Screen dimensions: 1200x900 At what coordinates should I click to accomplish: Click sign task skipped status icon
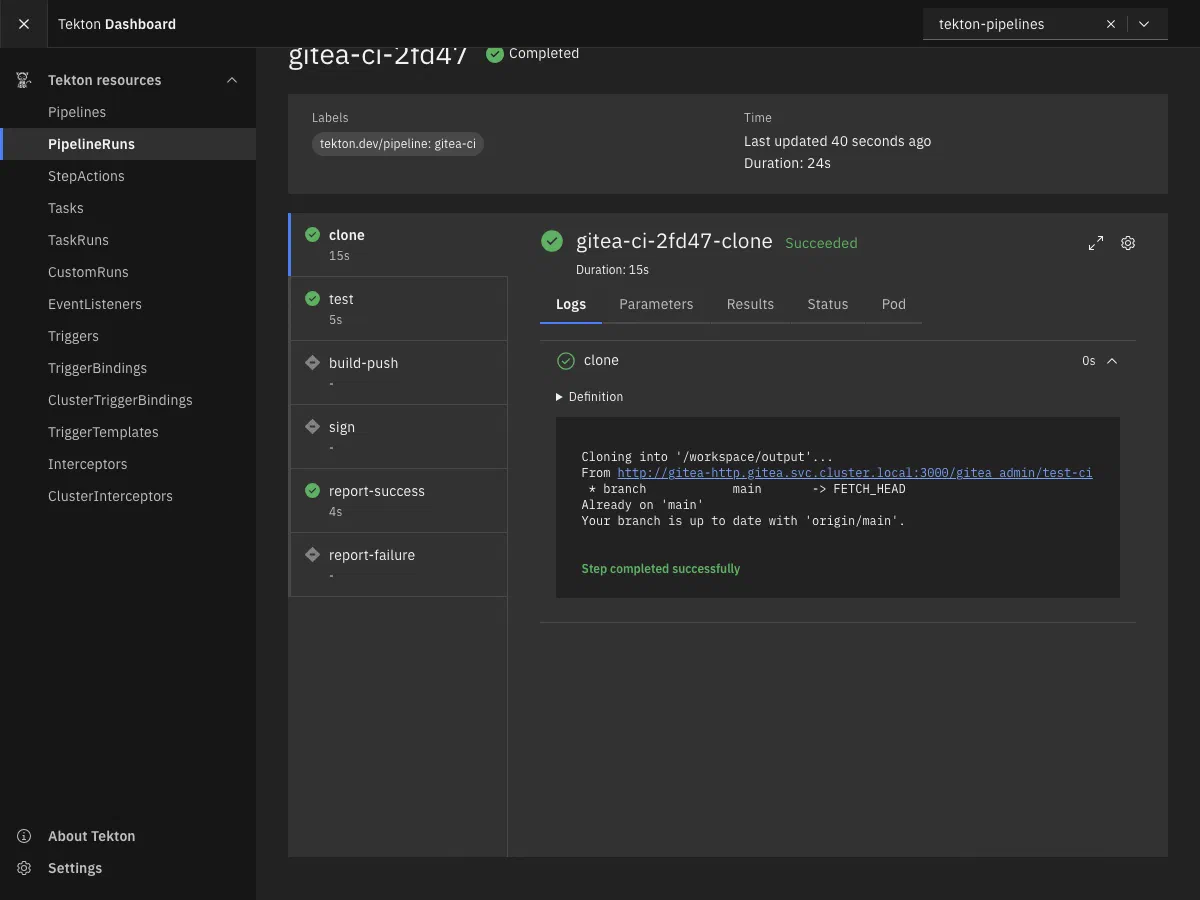312,427
